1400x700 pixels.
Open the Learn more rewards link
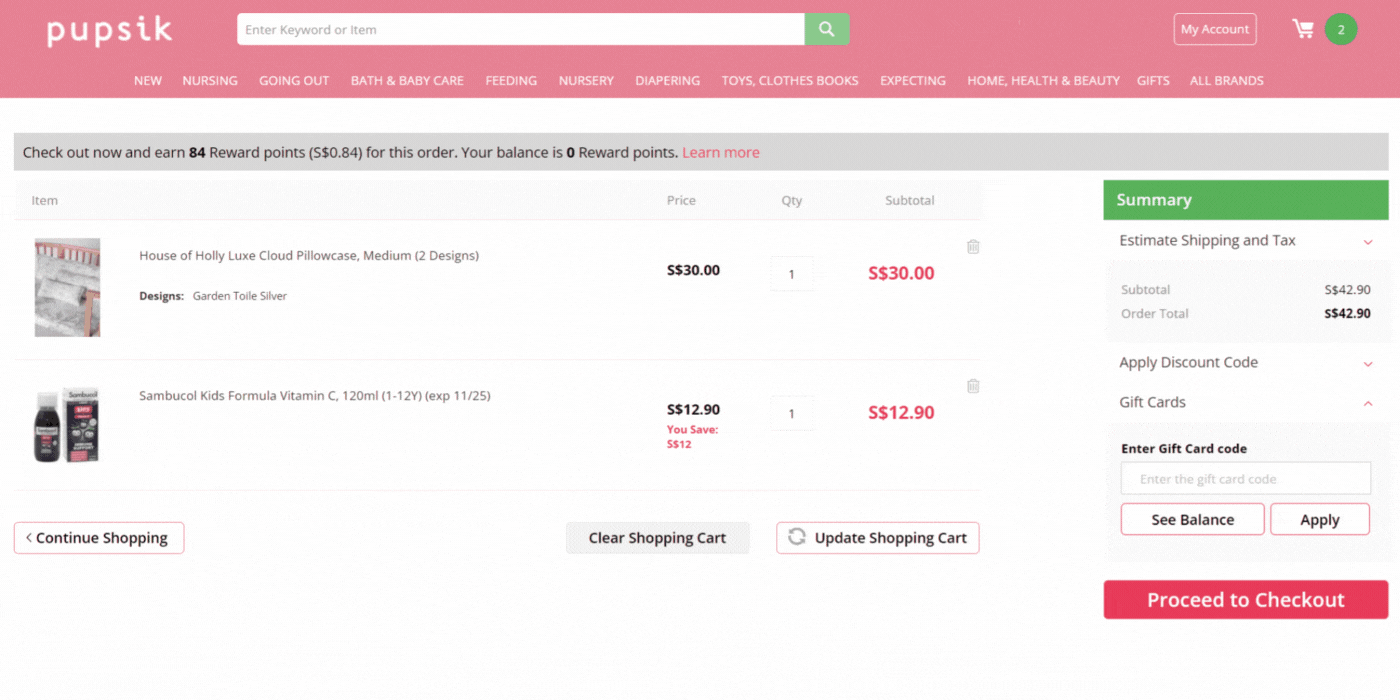pos(720,152)
